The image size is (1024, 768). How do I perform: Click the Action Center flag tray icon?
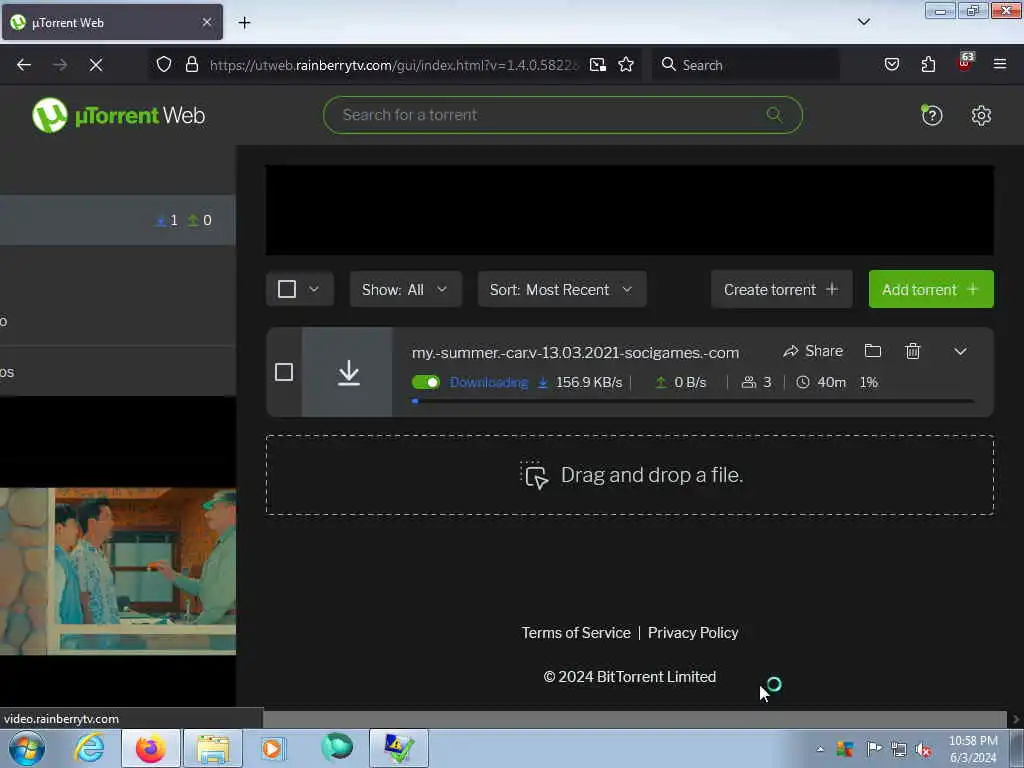(874, 749)
